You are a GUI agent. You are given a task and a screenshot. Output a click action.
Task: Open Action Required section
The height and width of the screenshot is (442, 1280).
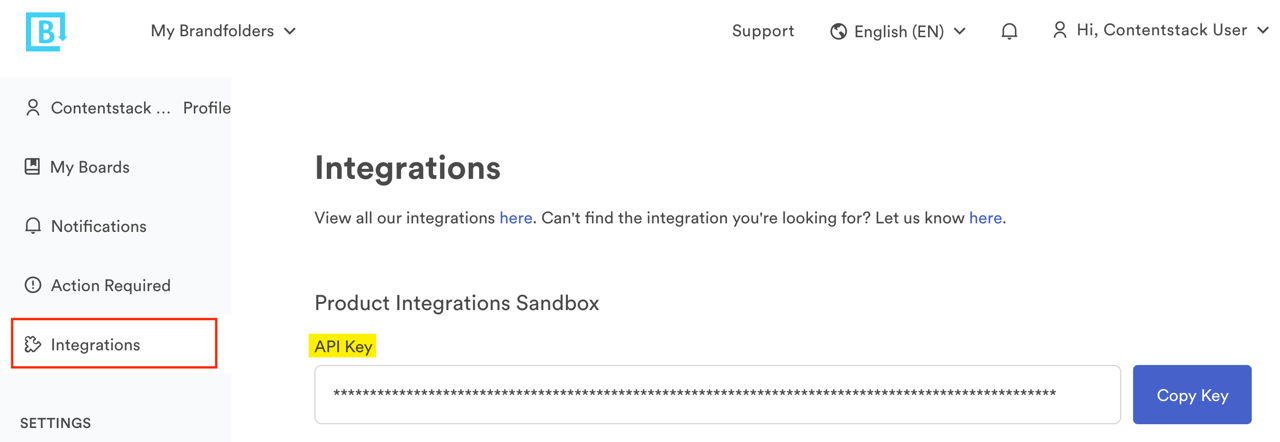pyautogui.click(x=111, y=285)
